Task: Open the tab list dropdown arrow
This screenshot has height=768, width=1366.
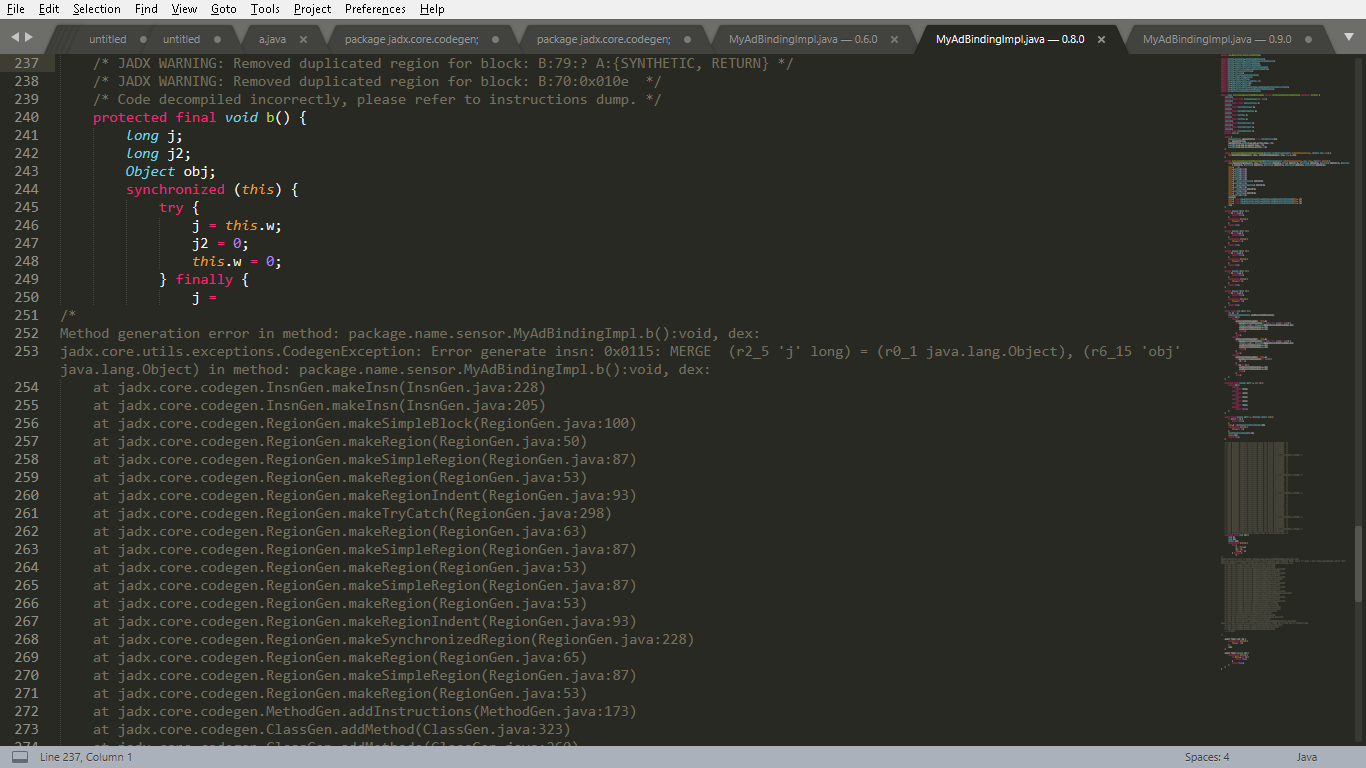Action: (x=1347, y=38)
